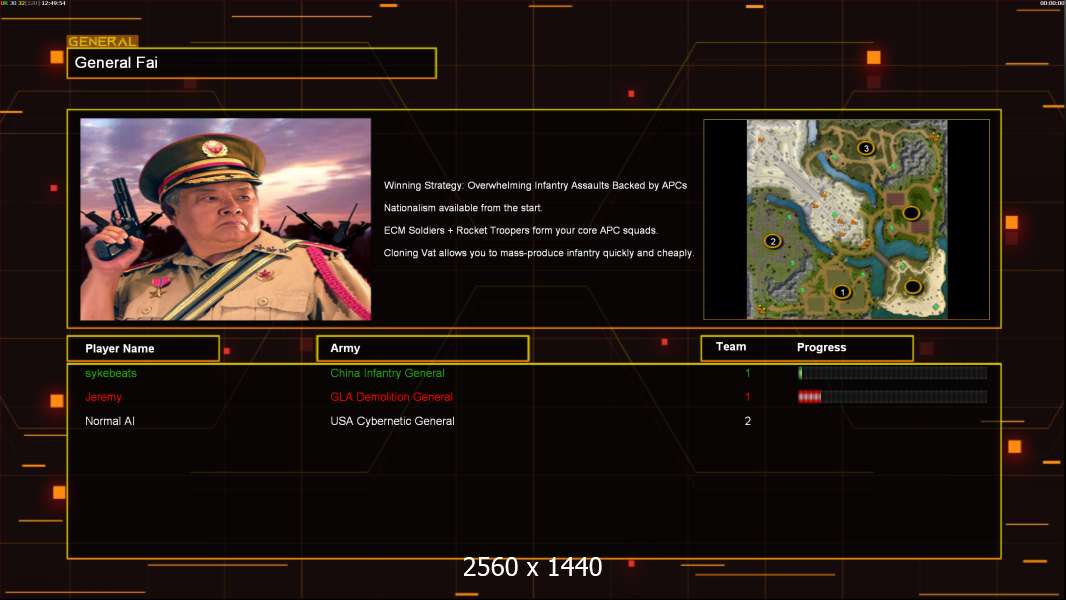Screen dimensions: 1066x600
Task: Click start position marker 2 on the minimap
Action: [772, 241]
